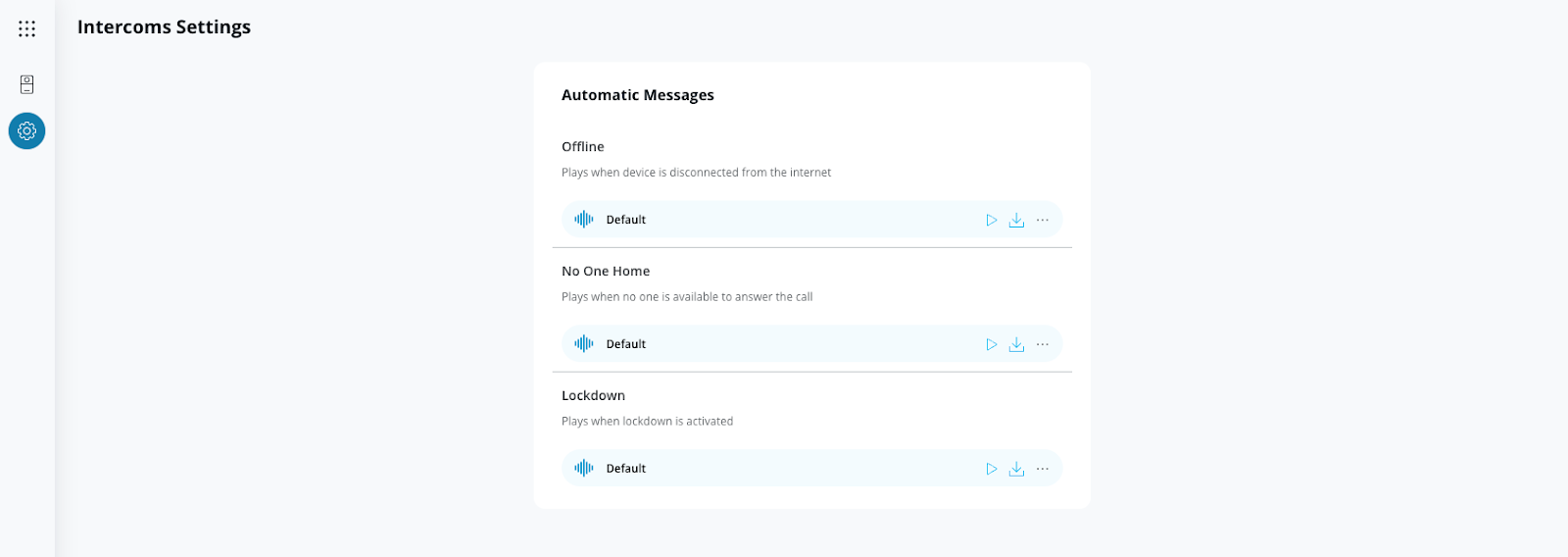Download the No One Home audio
The height and width of the screenshot is (557, 1568).
tap(1017, 344)
